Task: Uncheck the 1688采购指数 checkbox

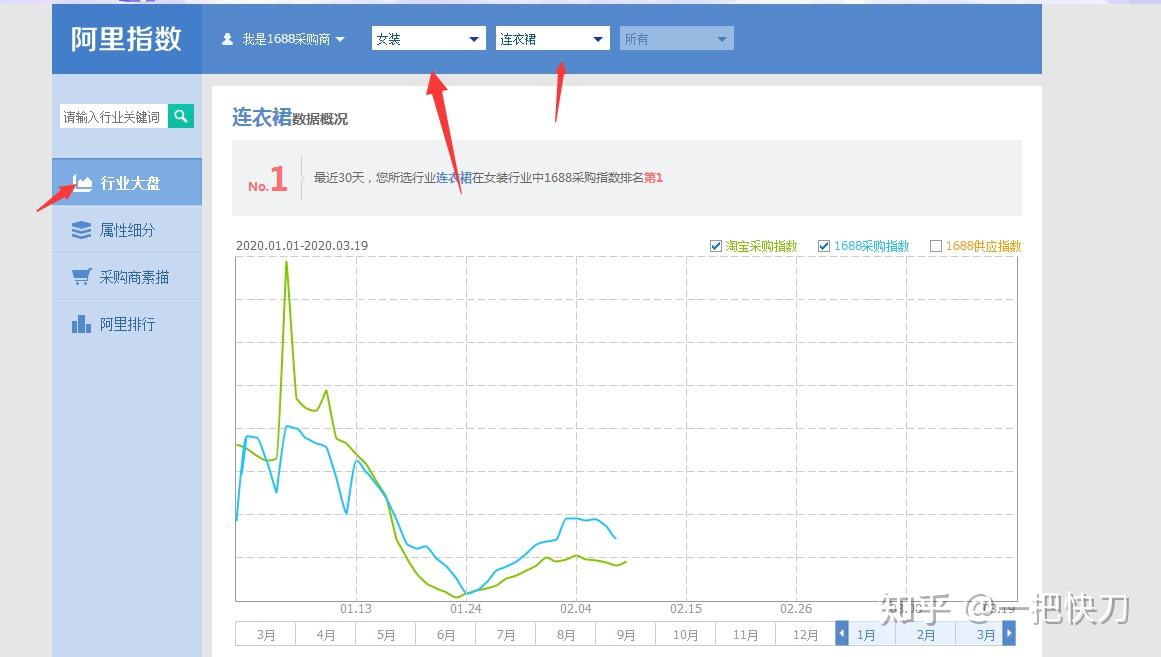Action: pyautogui.click(x=823, y=246)
